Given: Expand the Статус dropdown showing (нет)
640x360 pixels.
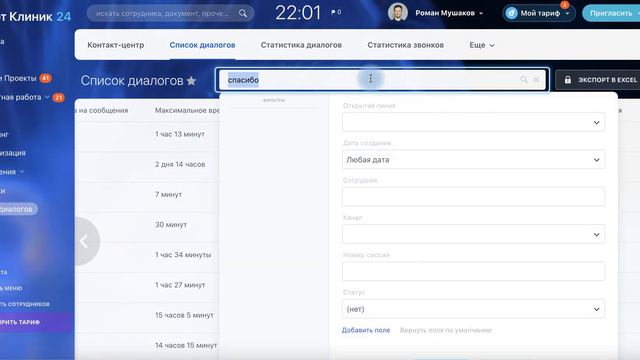Looking at the screenshot, I should (473, 309).
